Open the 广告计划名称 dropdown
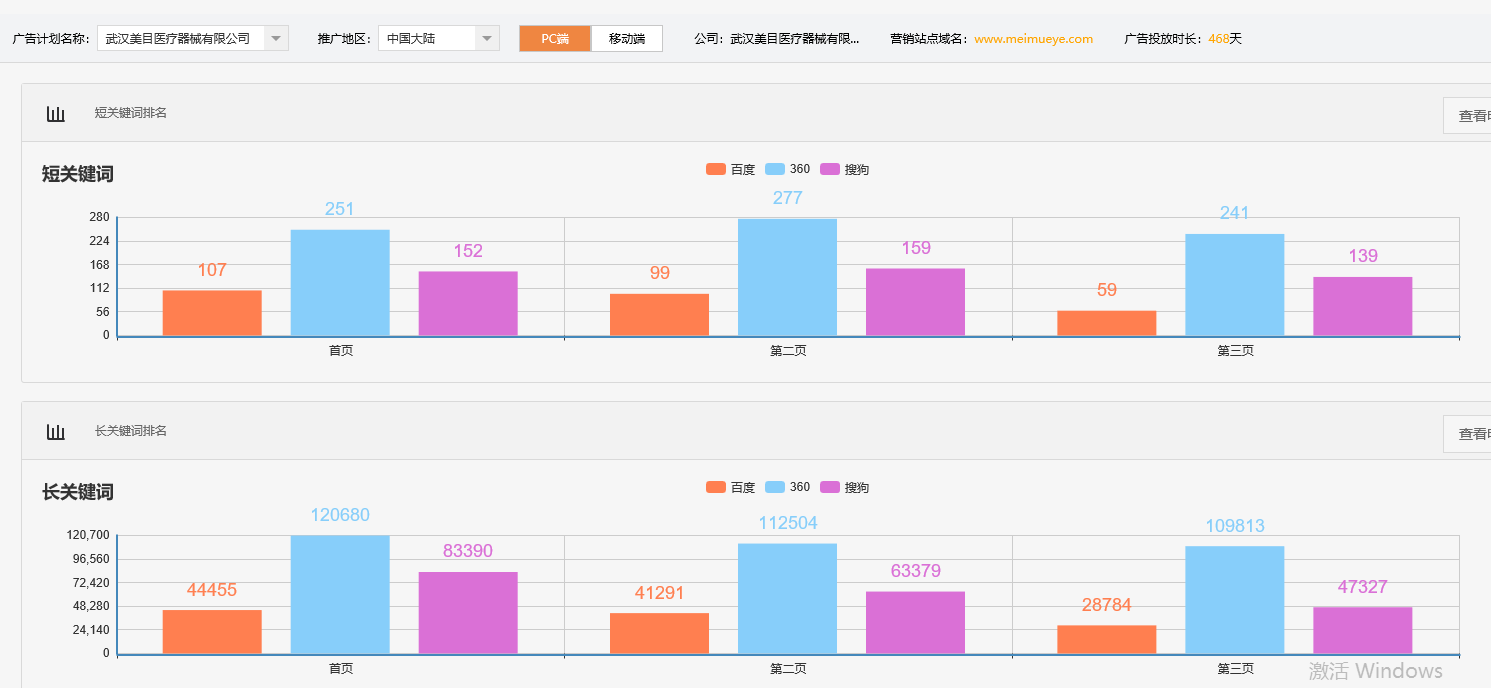Viewport: 1491px width, 688px height. pyautogui.click(x=275, y=38)
